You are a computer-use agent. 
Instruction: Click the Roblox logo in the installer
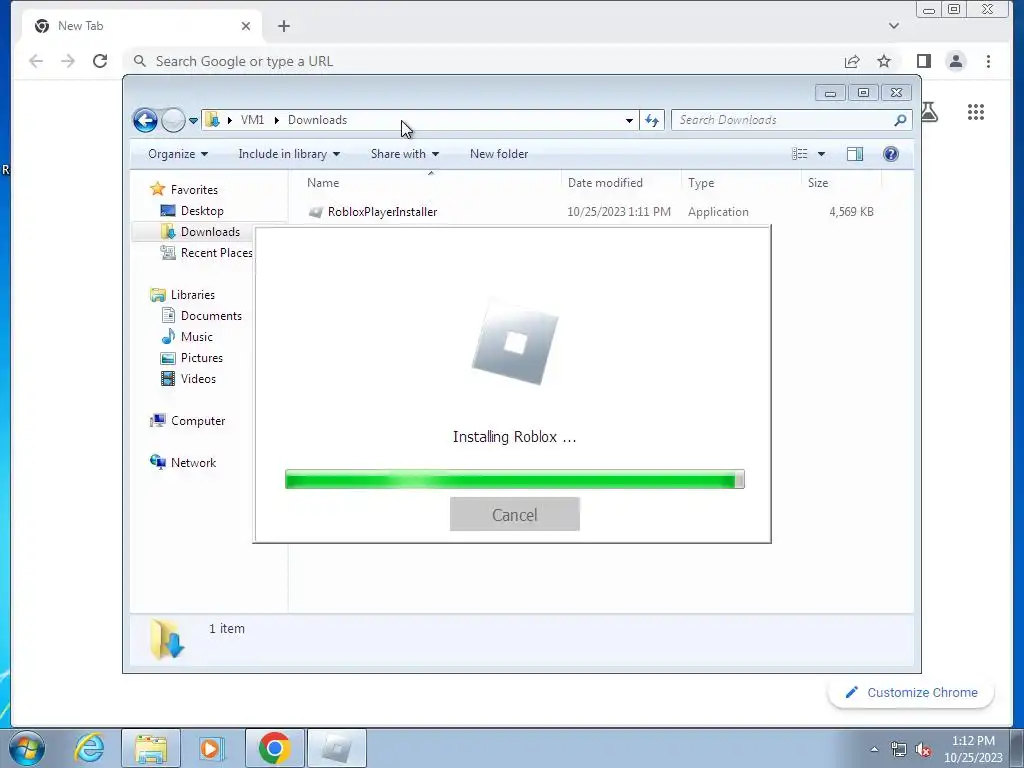pyautogui.click(x=515, y=344)
